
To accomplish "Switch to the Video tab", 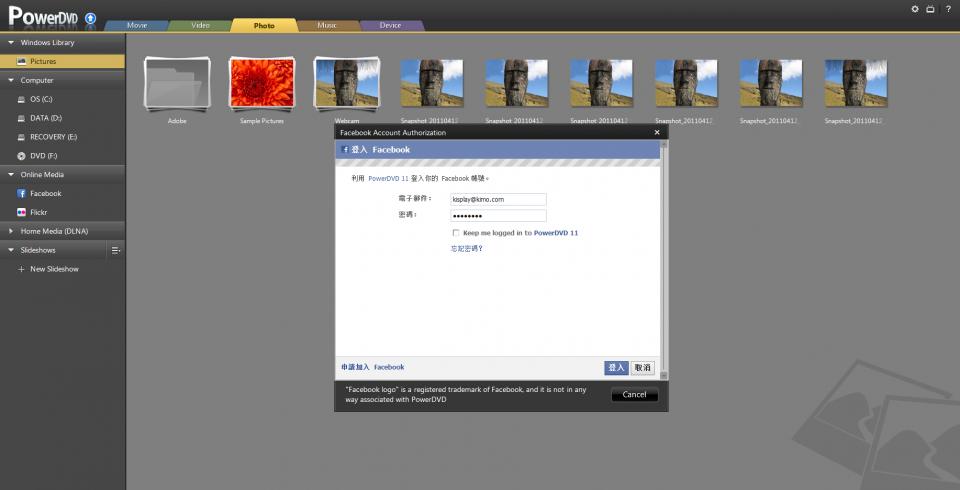I will coord(200,26).
